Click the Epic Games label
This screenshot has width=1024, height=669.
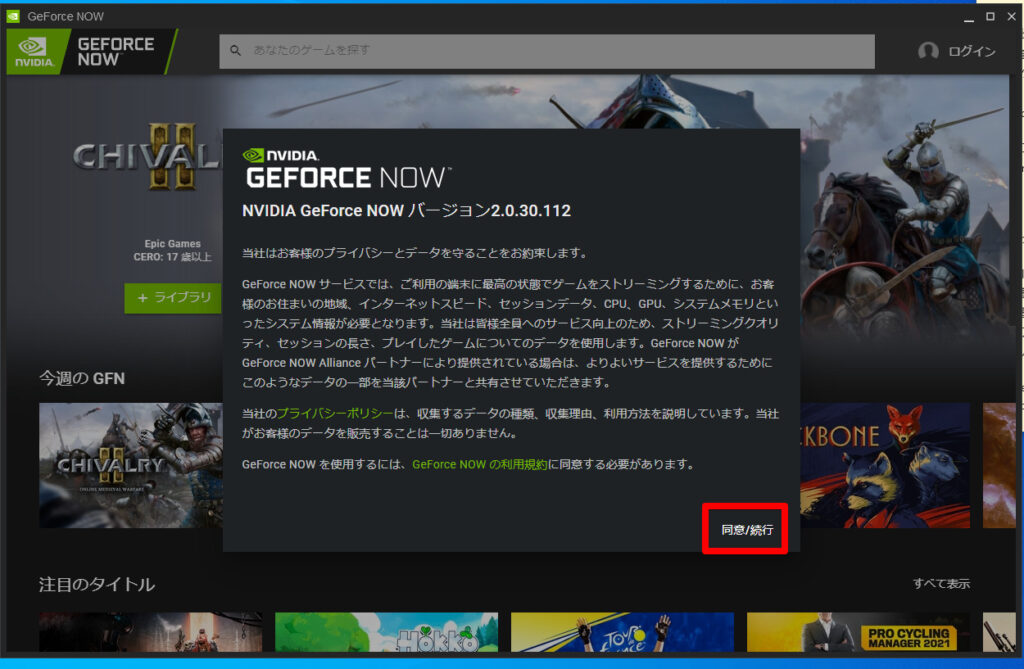172,244
